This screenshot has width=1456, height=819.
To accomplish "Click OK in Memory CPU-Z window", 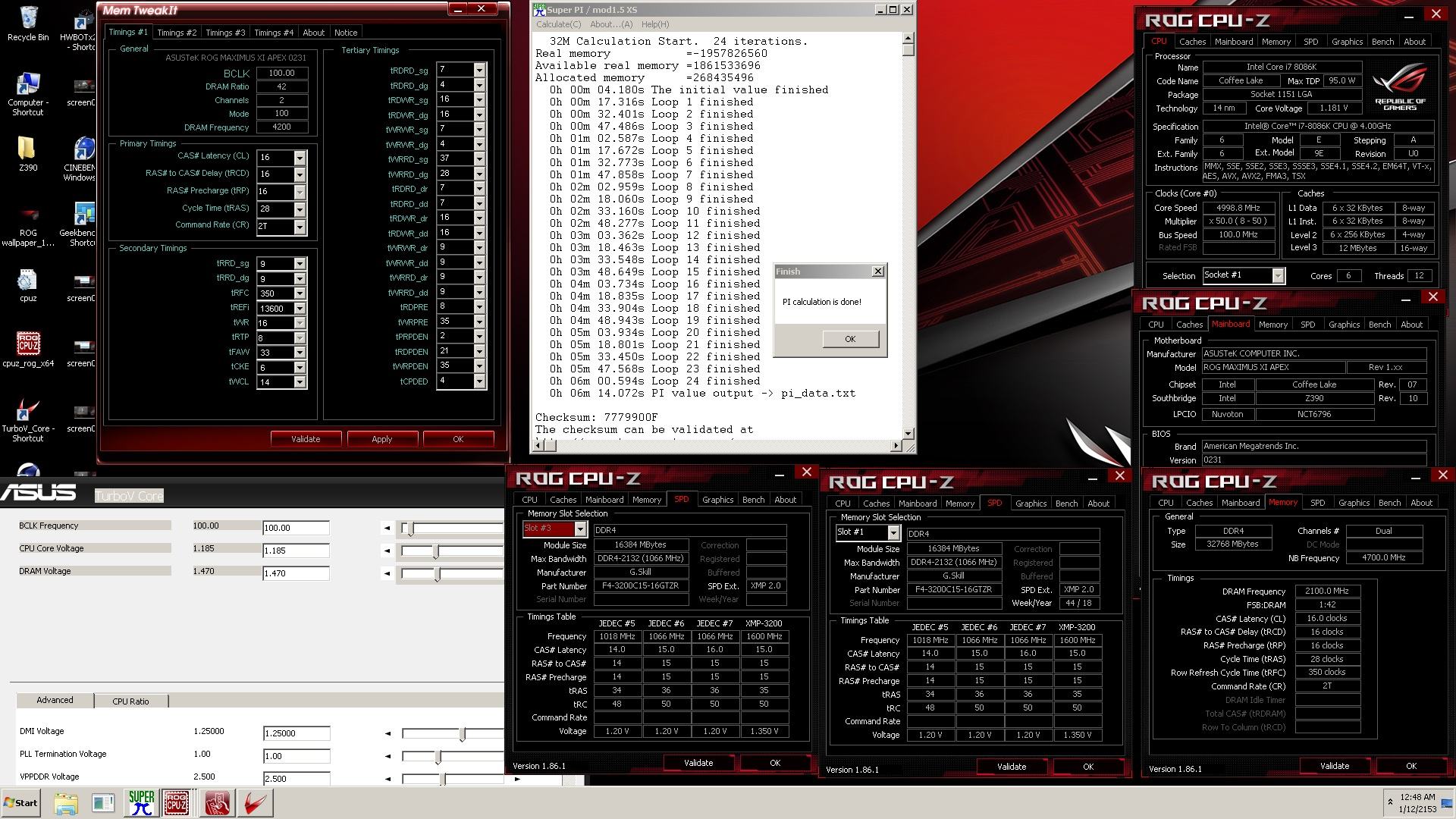I will pos(1410,766).
